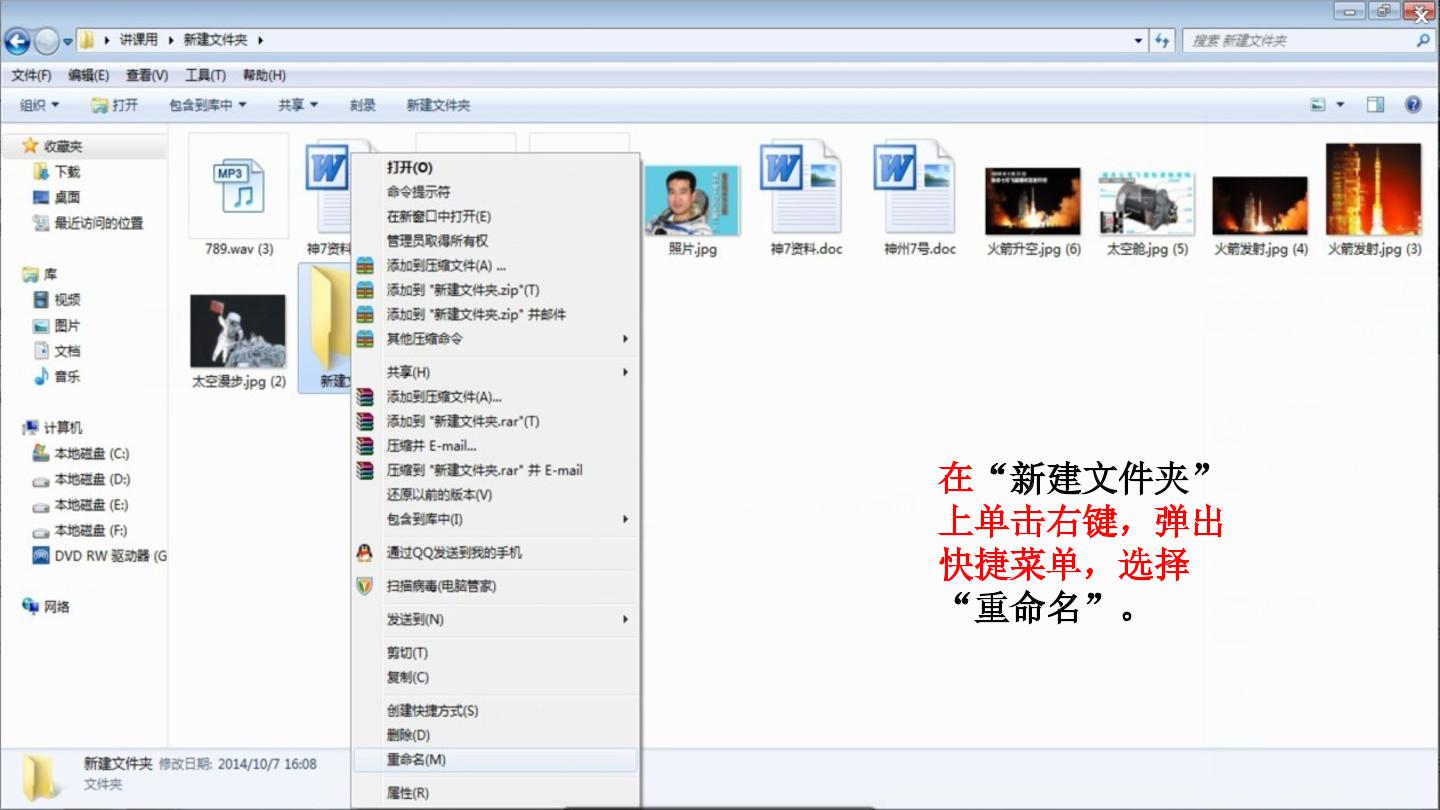Screen dimensions: 1440x810
Task: Expand the 包含到库中 toolbar dropdown
Action: [208, 105]
